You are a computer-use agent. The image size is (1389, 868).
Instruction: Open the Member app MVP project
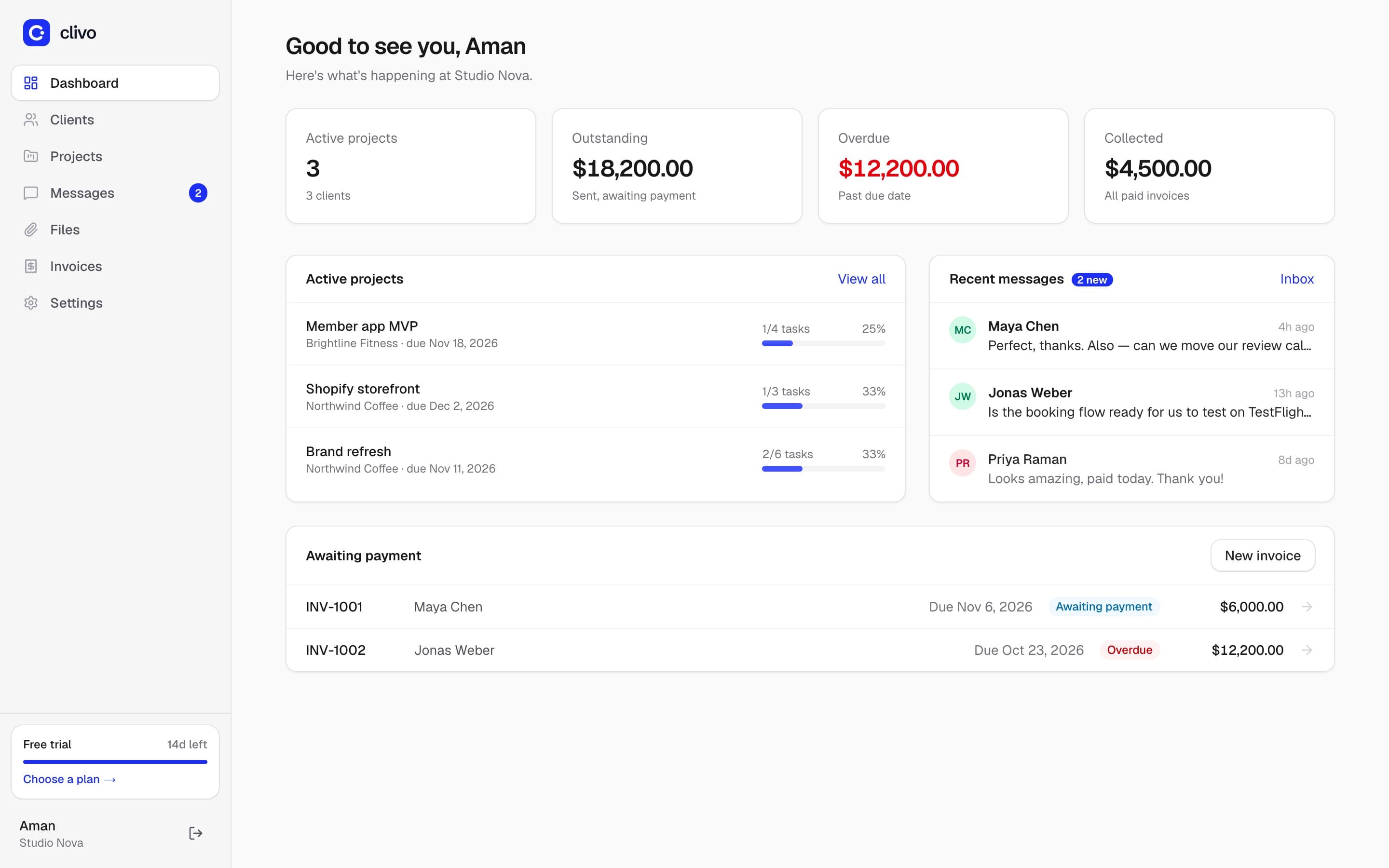click(596, 334)
